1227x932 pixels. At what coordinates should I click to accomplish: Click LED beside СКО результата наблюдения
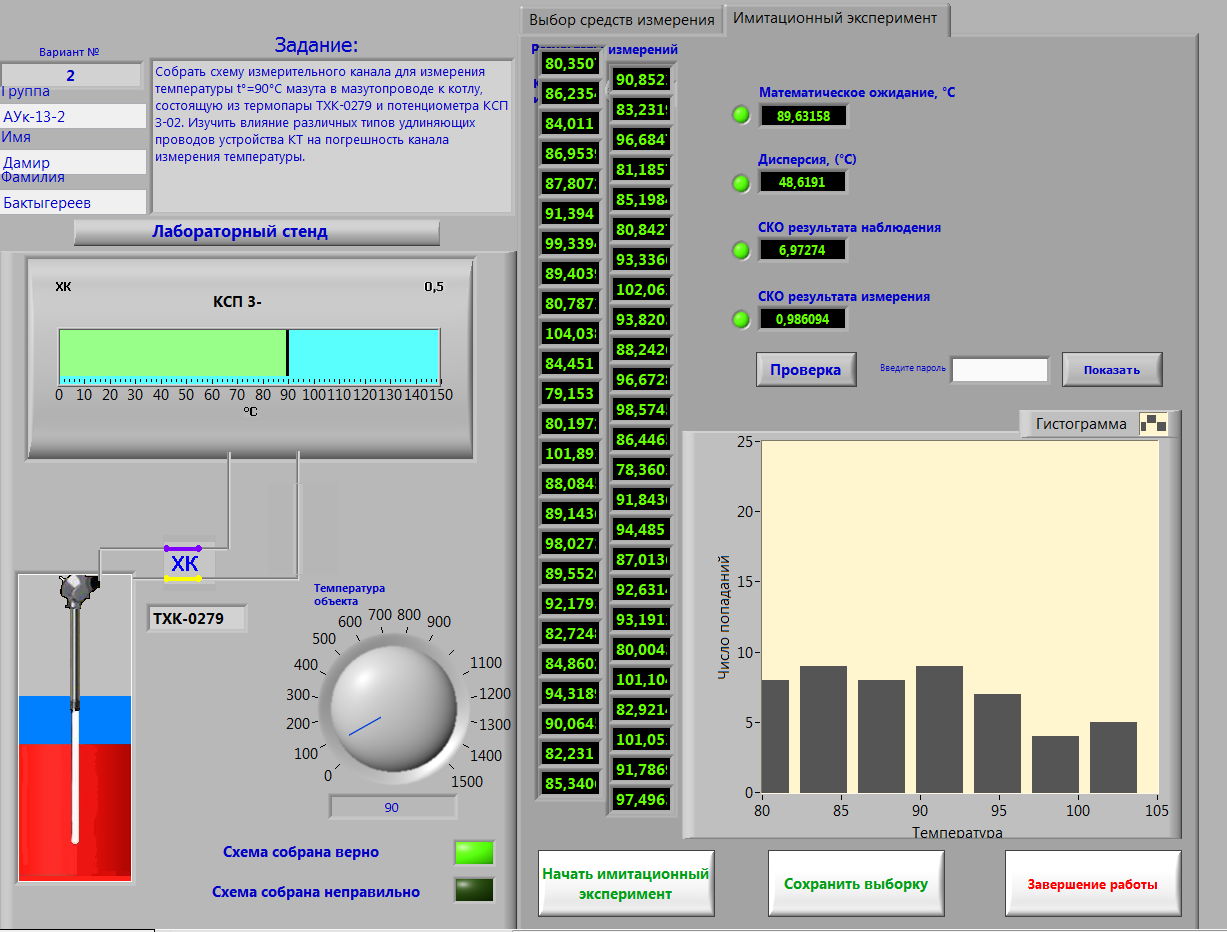[741, 250]
